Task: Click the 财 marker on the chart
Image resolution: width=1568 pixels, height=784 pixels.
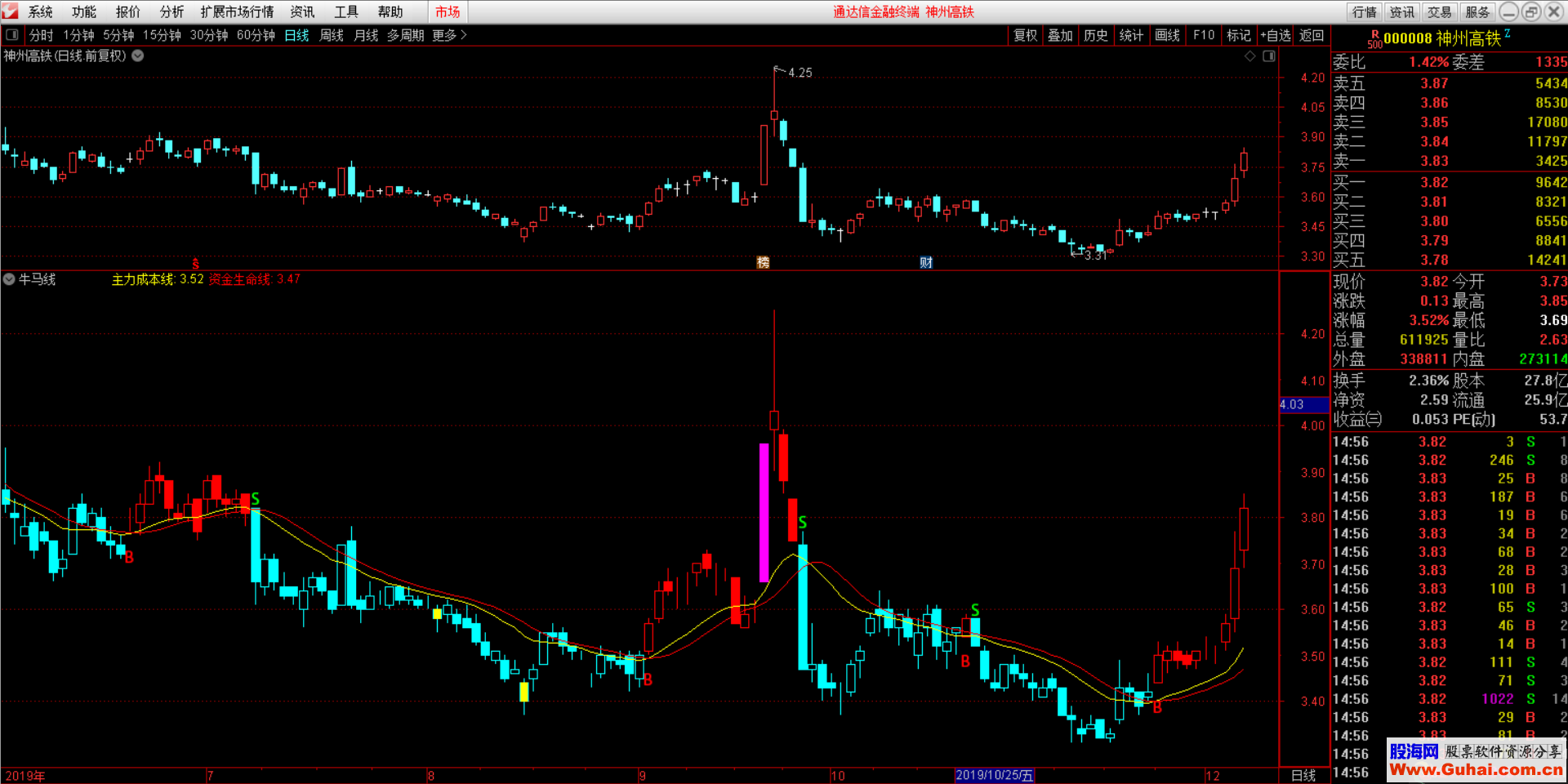Action: [926, 262]
